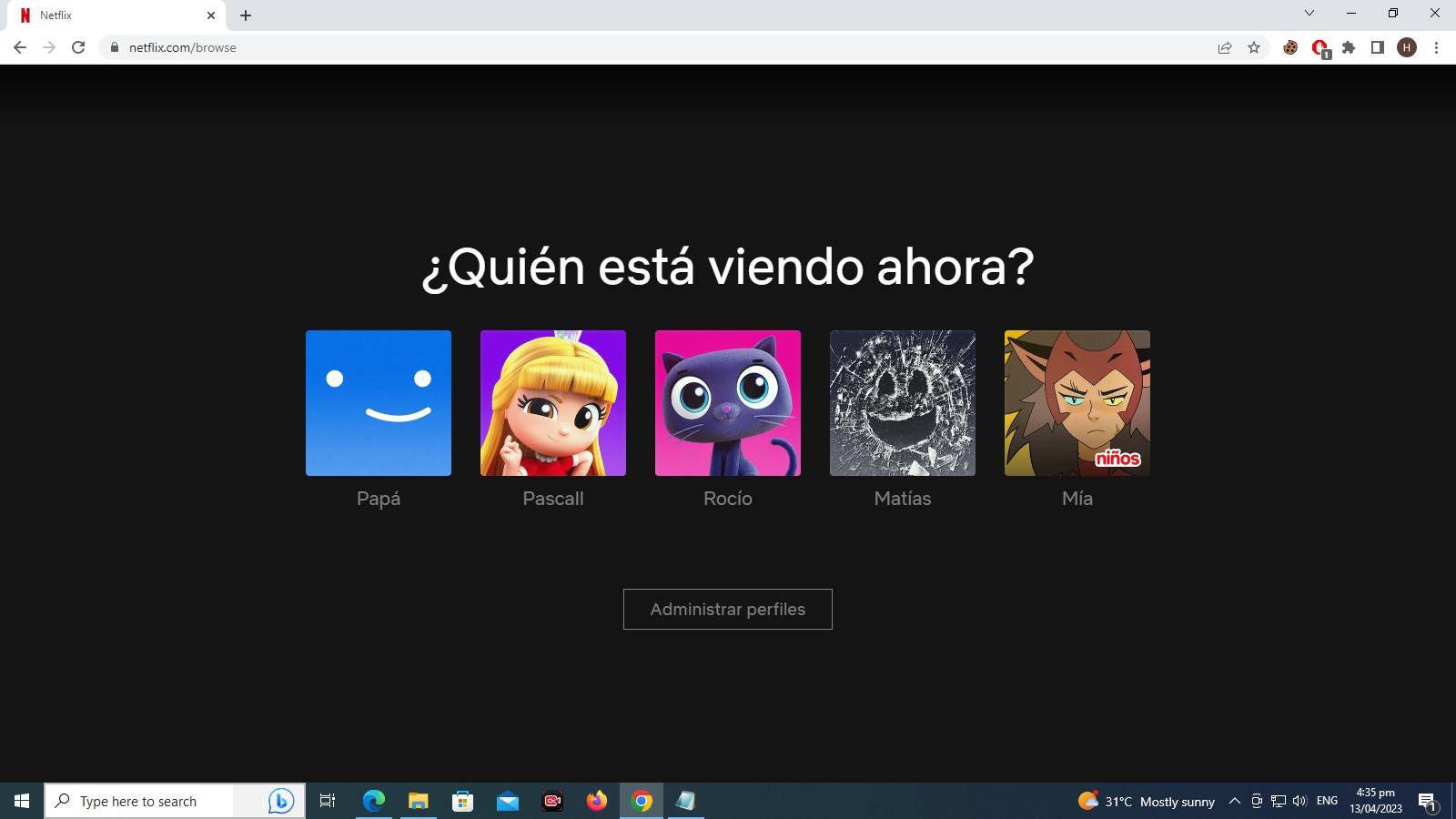The width and height of the screenshot is (1456, 819).
Task: Show hidden system tray icons
Action: [x=1235, y=801]
